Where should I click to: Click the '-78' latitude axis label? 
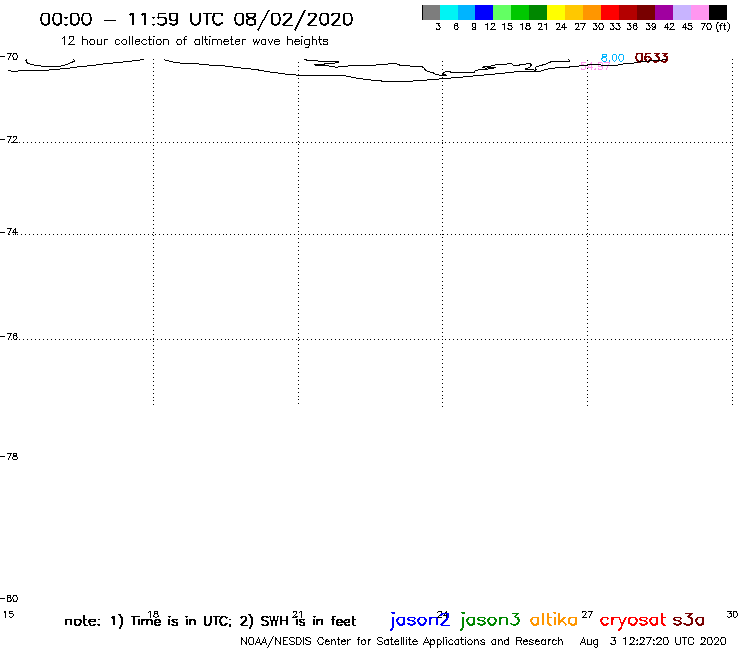point(9,456)
